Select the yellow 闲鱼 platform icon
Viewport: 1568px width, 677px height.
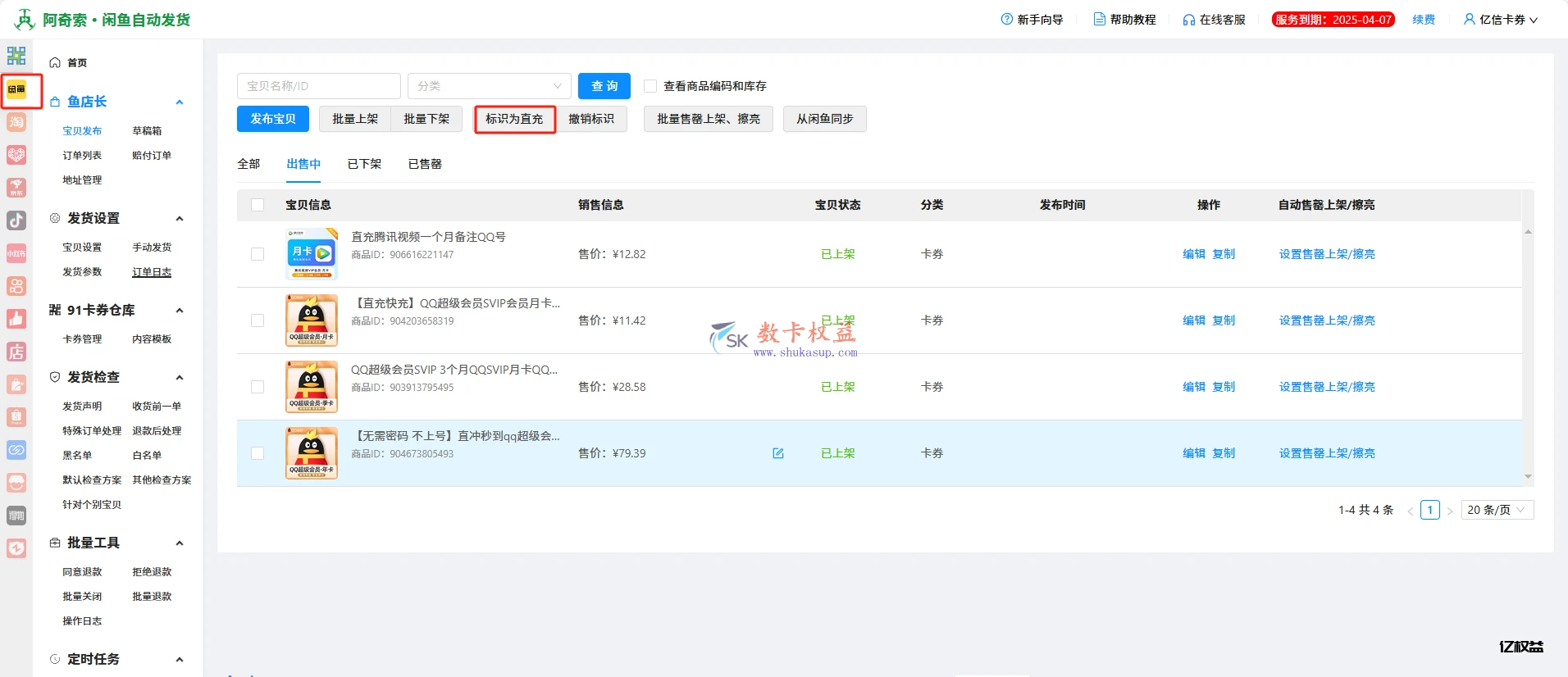point(16,89)
